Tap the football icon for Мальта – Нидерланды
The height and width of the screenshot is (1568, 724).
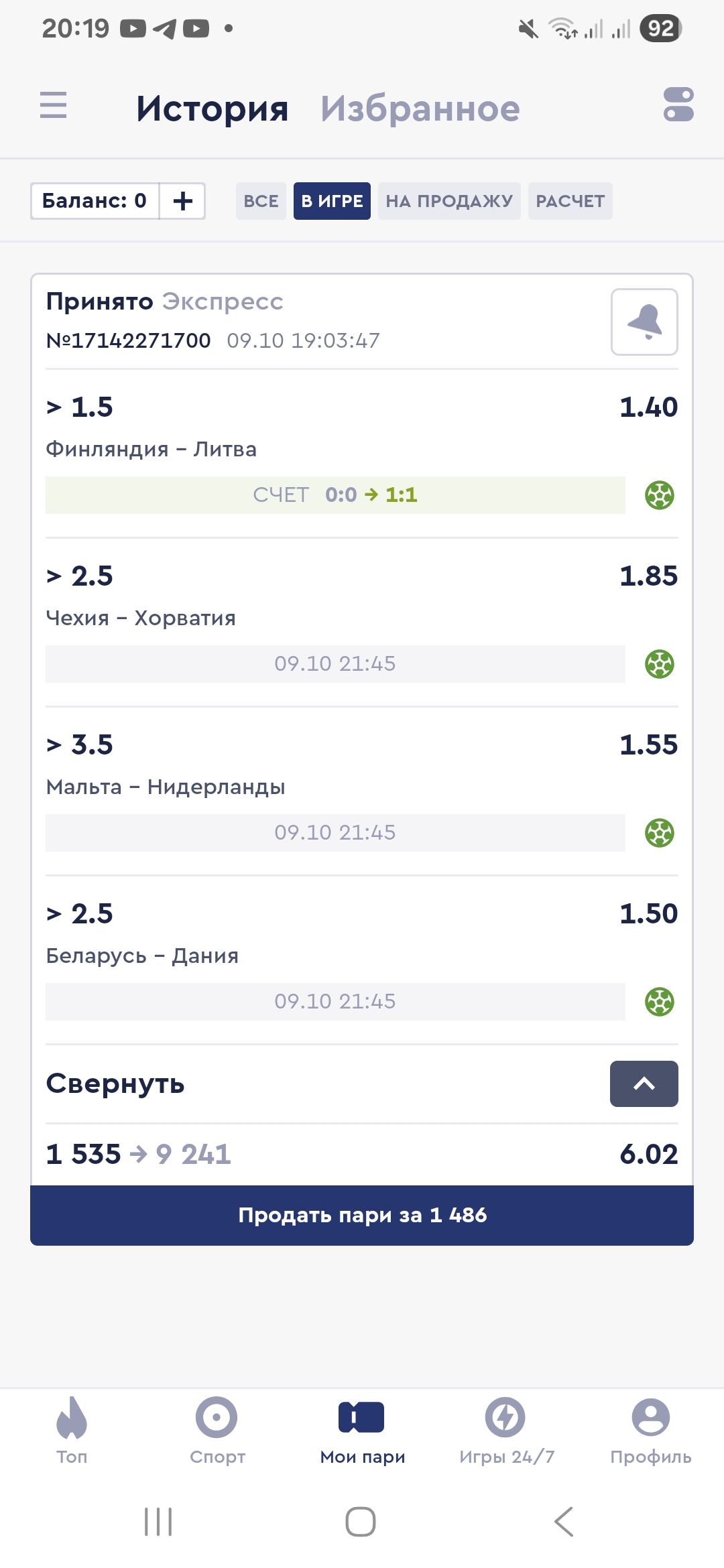tap(660, 834)
